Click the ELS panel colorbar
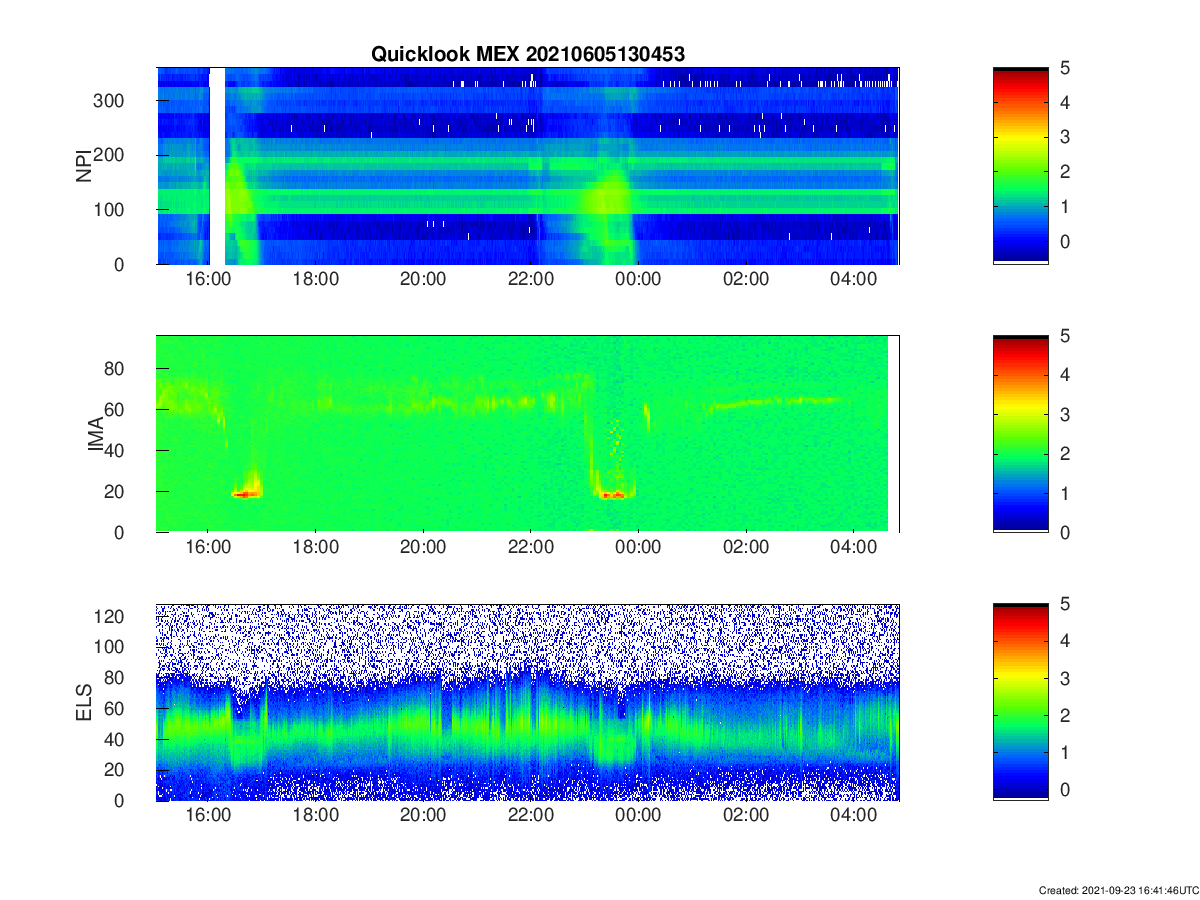This screenshot has height=900, width=1200. click(1020, 702)
